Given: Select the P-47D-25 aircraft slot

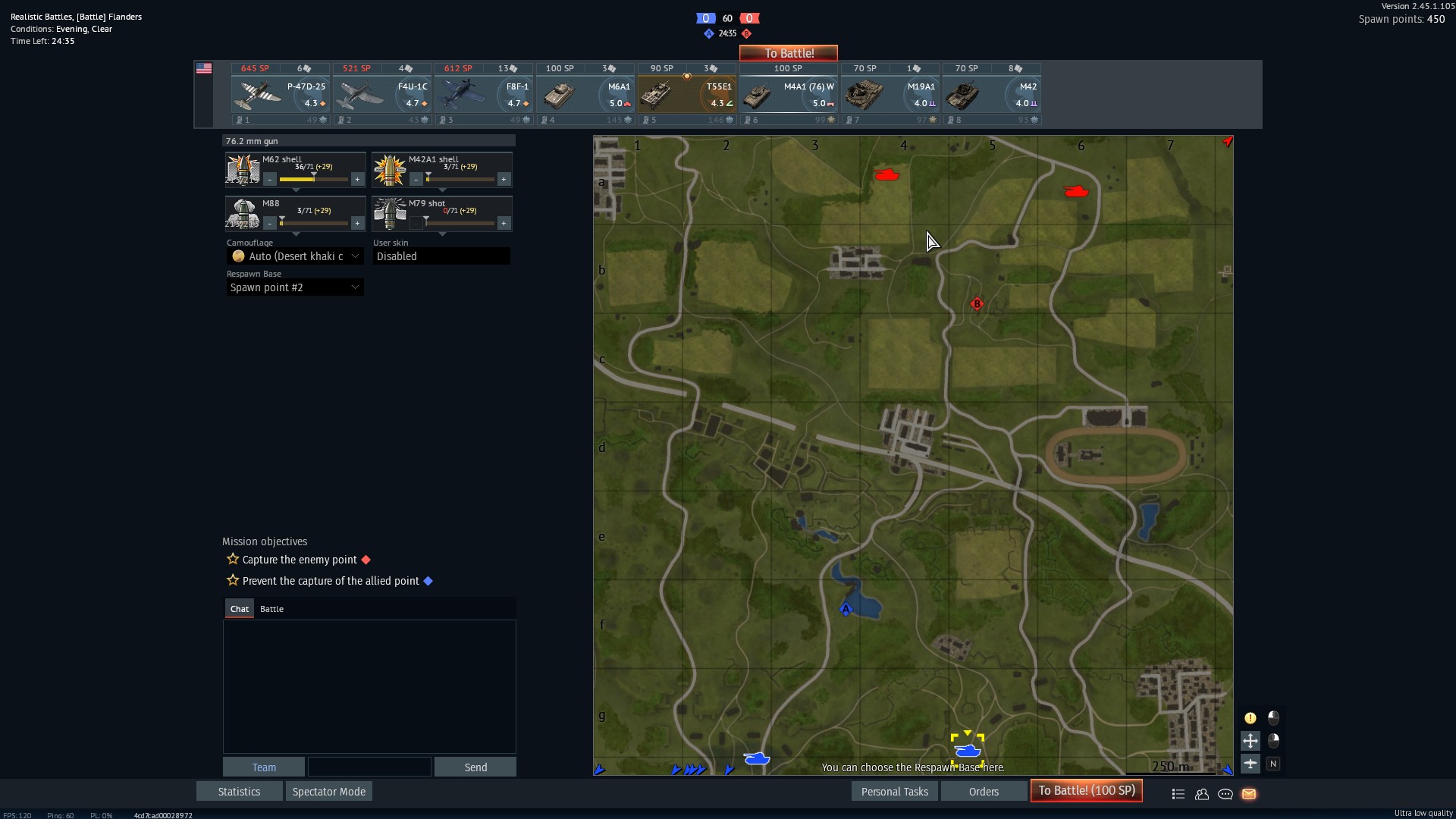Looking at the screenshot, I should [x=281, y=94].
